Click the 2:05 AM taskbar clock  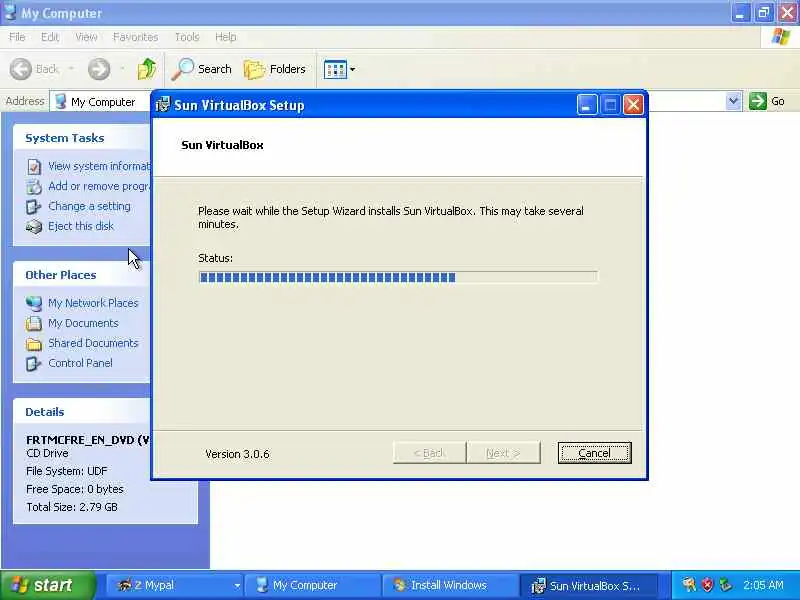click(x=763, y=585)
